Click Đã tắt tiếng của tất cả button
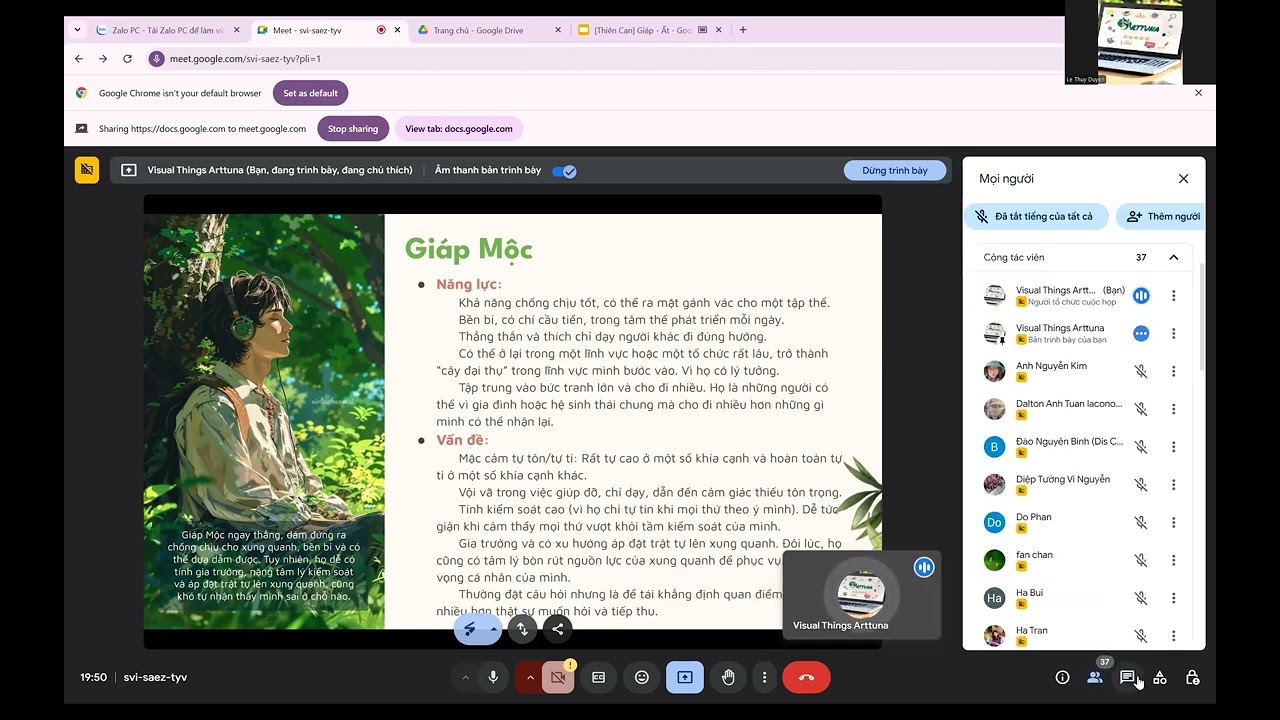The width and height of the screenshot is (1280, 720). coord(1036,216)
